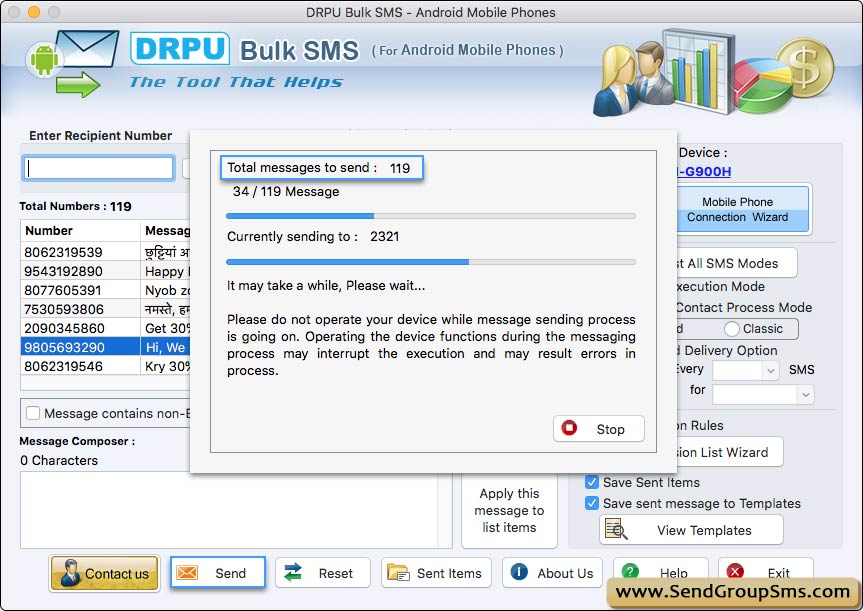Click the Reset arrows icon

(293, 572)
